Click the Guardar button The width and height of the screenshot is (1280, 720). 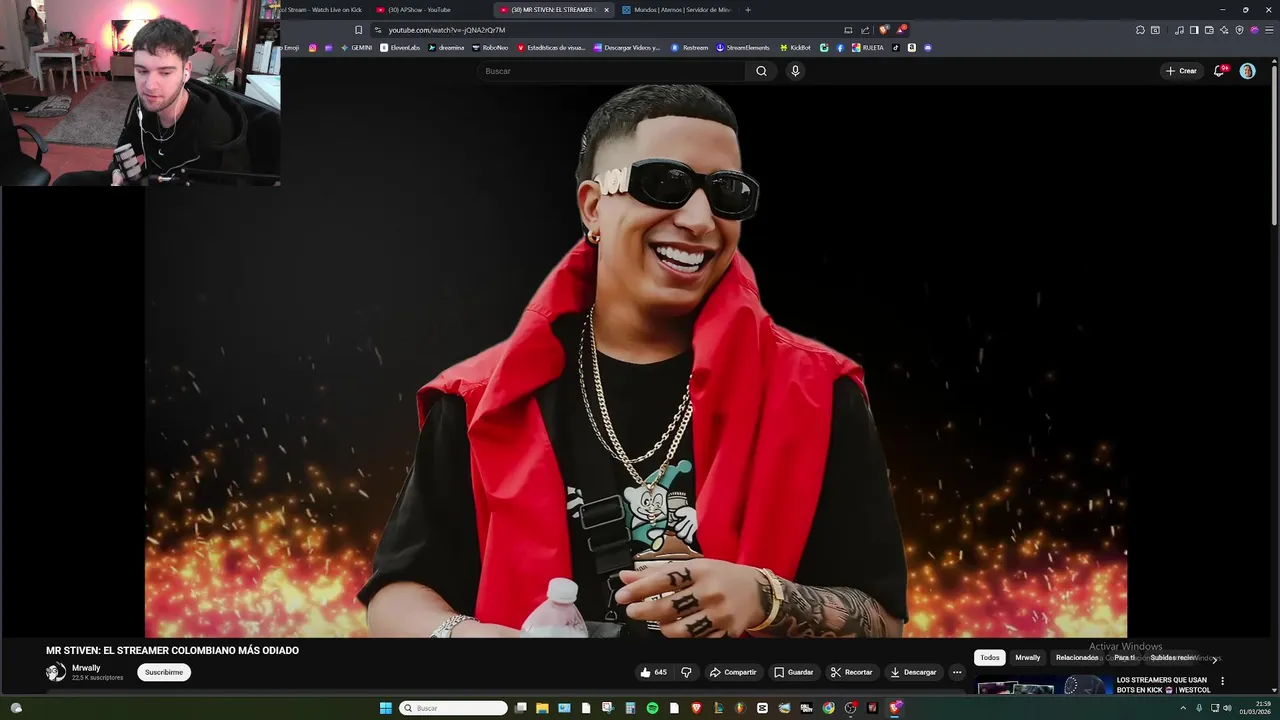(794, 672)
